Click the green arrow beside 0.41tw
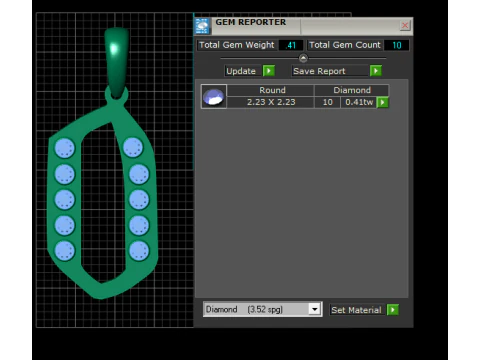This screenshot has width=480, height=360. click(382, 102)
